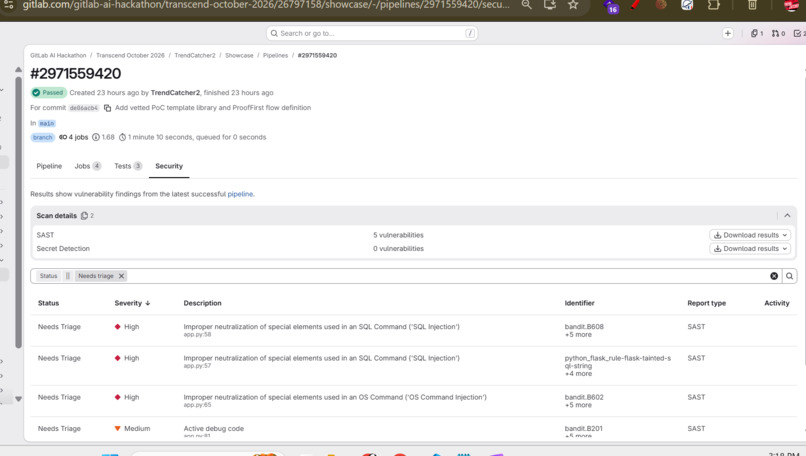Viewport: 806px width, 456px height.
Task: Open GitLab AI Hackathon breadcrumb
Action: [58, 56]
